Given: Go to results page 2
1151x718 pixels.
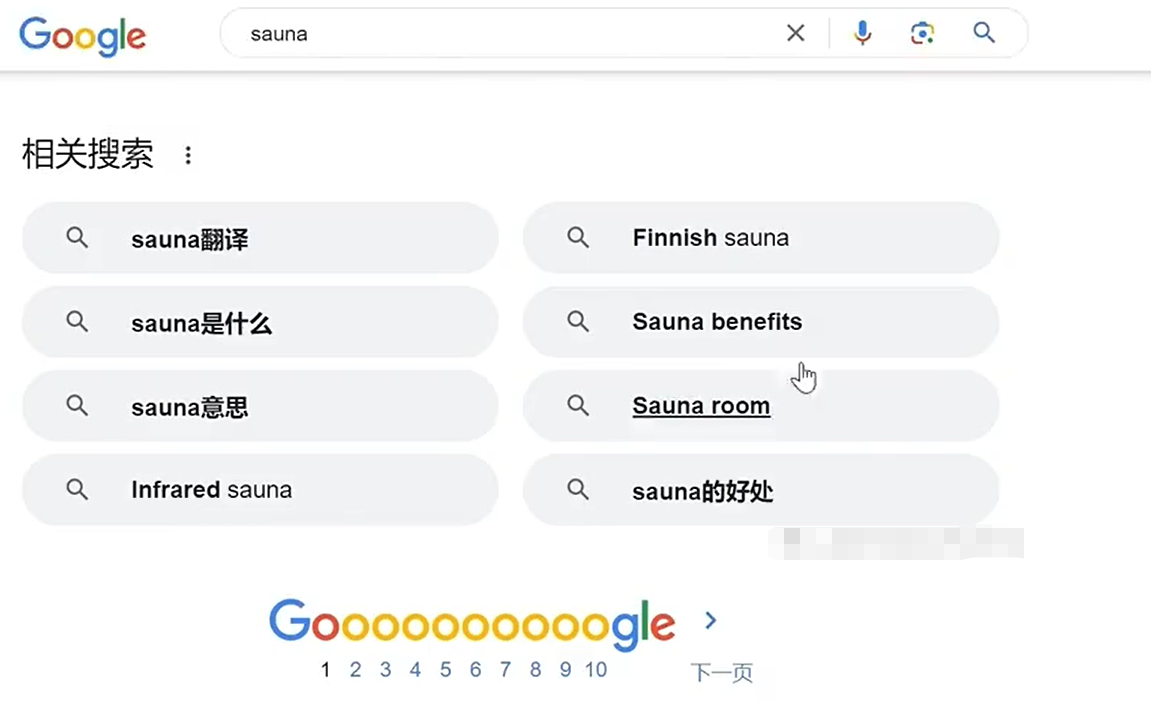Looking at the screenshot, I should click(x=355, y=670).
